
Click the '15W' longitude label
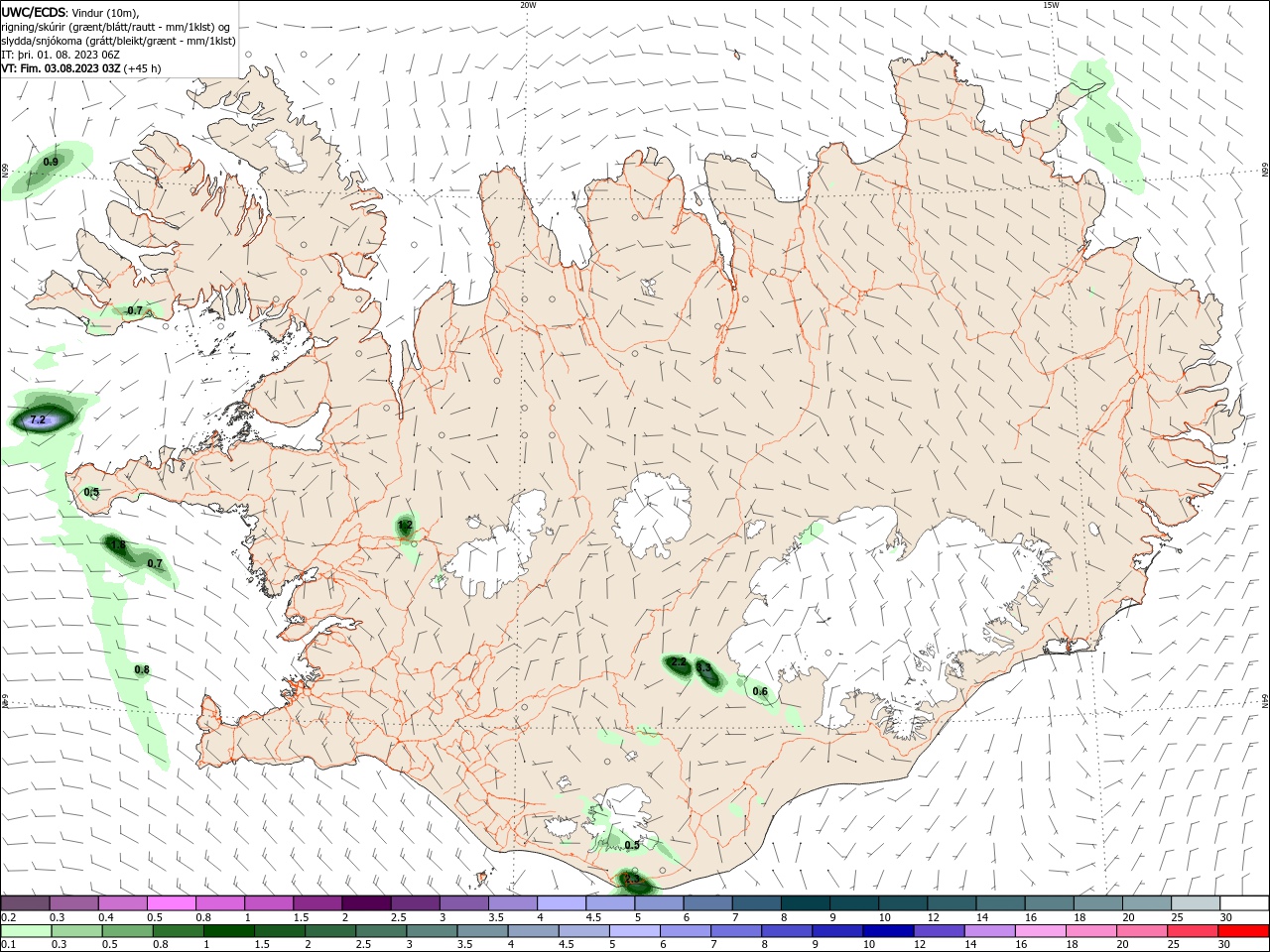pyautogui.click(x=1051, y=5)
